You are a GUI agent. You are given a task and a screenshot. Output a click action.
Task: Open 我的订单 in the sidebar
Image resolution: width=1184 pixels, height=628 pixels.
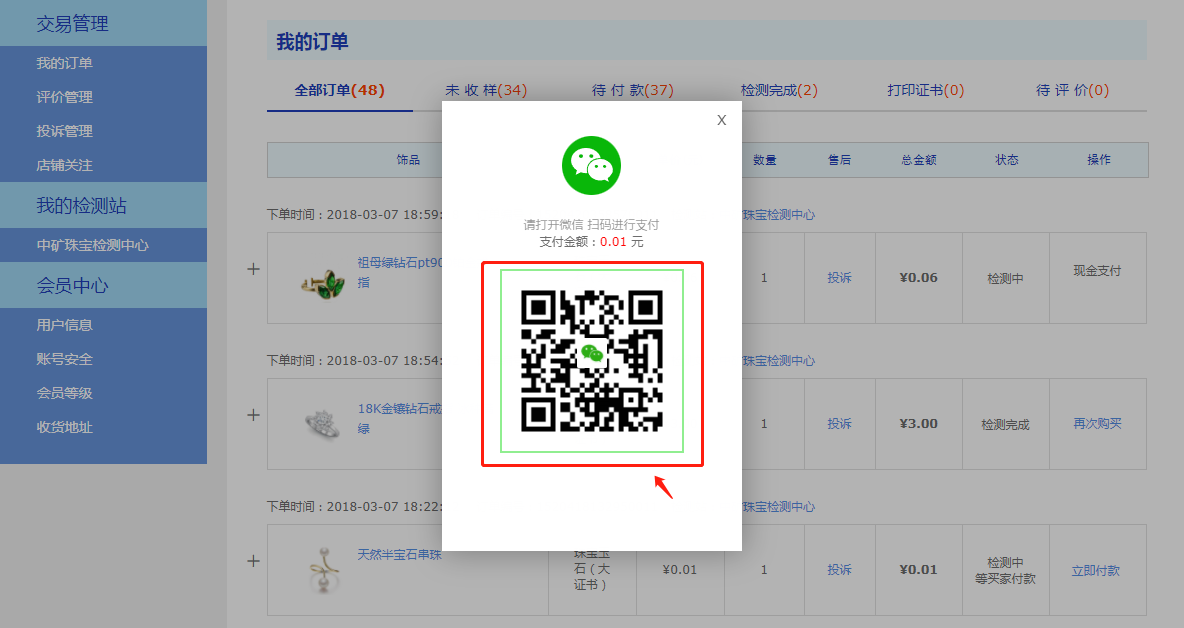point(64,63)
